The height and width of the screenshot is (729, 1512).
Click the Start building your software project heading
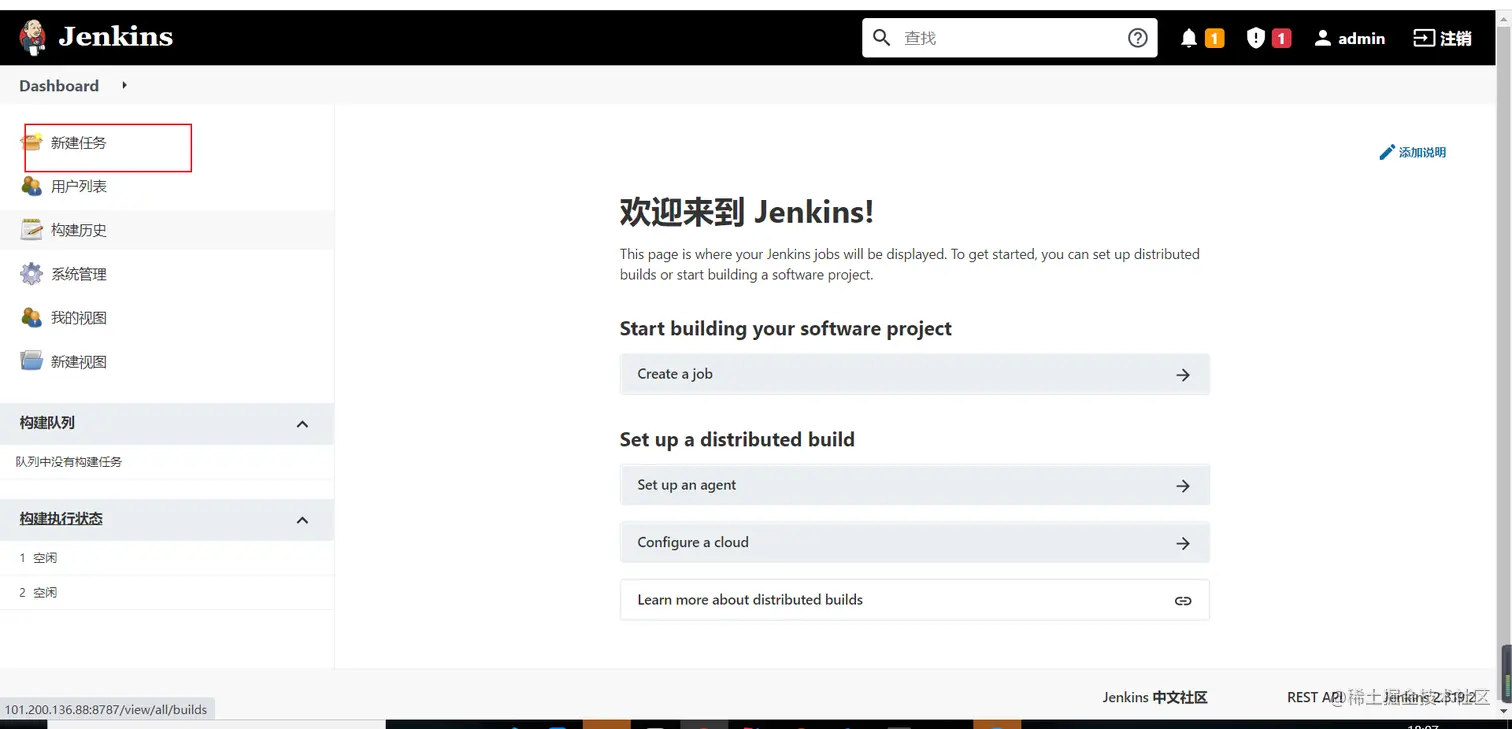click(786, 329)
